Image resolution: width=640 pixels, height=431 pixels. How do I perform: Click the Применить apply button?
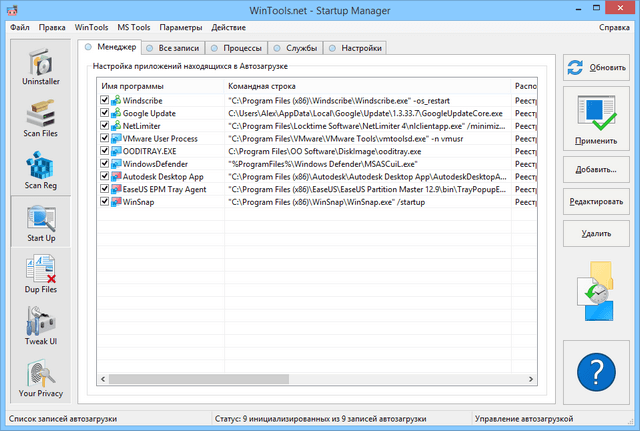(596, 118)
